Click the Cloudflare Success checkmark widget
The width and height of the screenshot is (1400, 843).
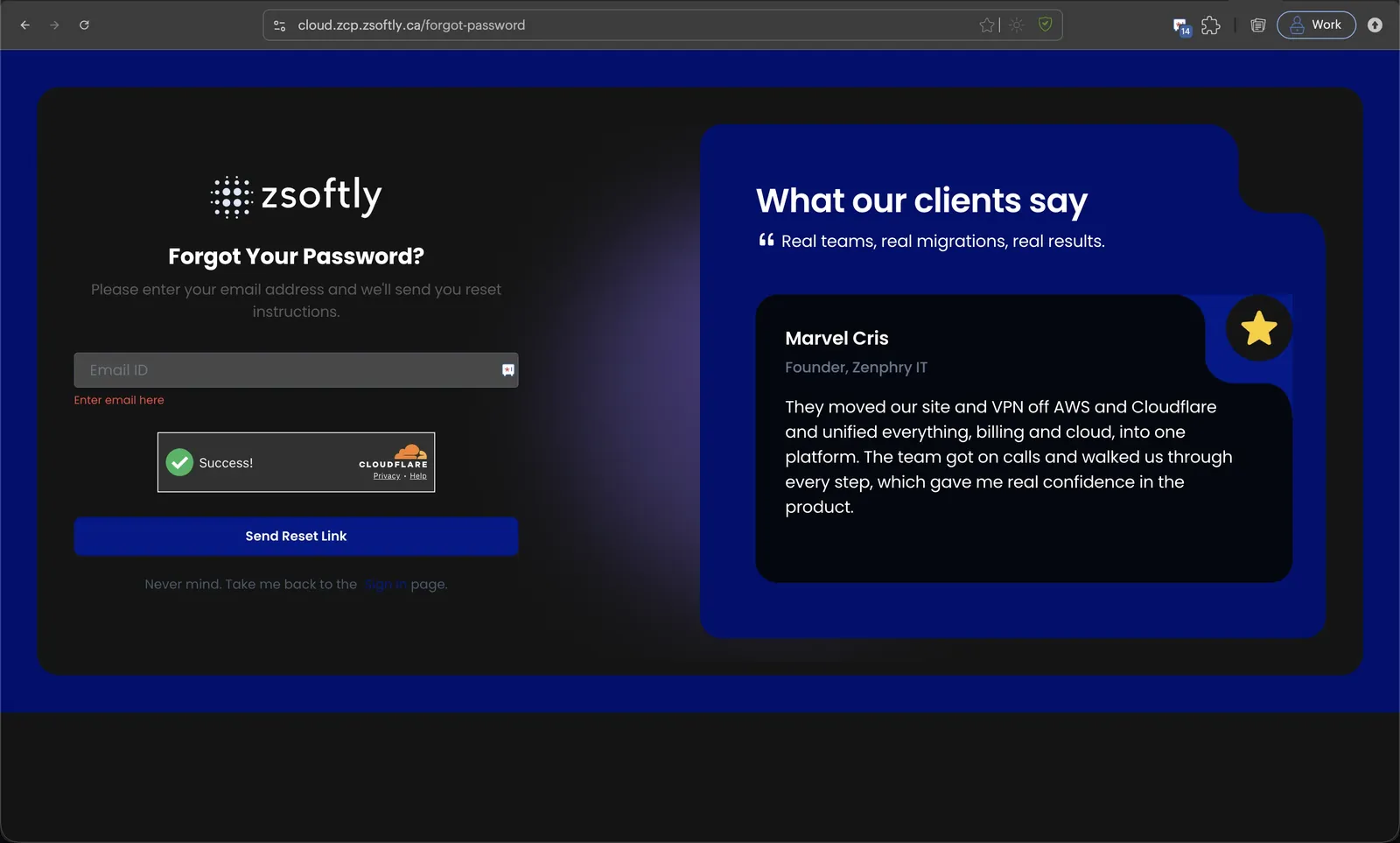pyautogui.click(x=179, y=462)
